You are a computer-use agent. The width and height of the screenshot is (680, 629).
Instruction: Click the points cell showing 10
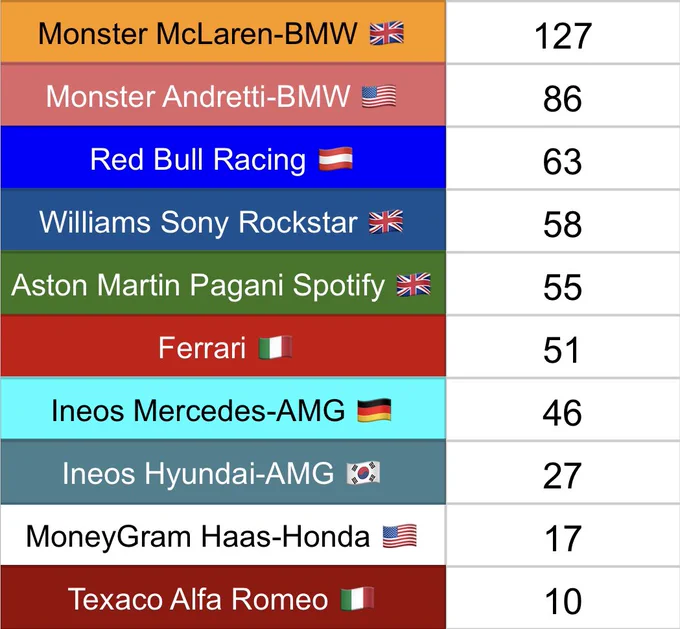[x=563, y=598]
